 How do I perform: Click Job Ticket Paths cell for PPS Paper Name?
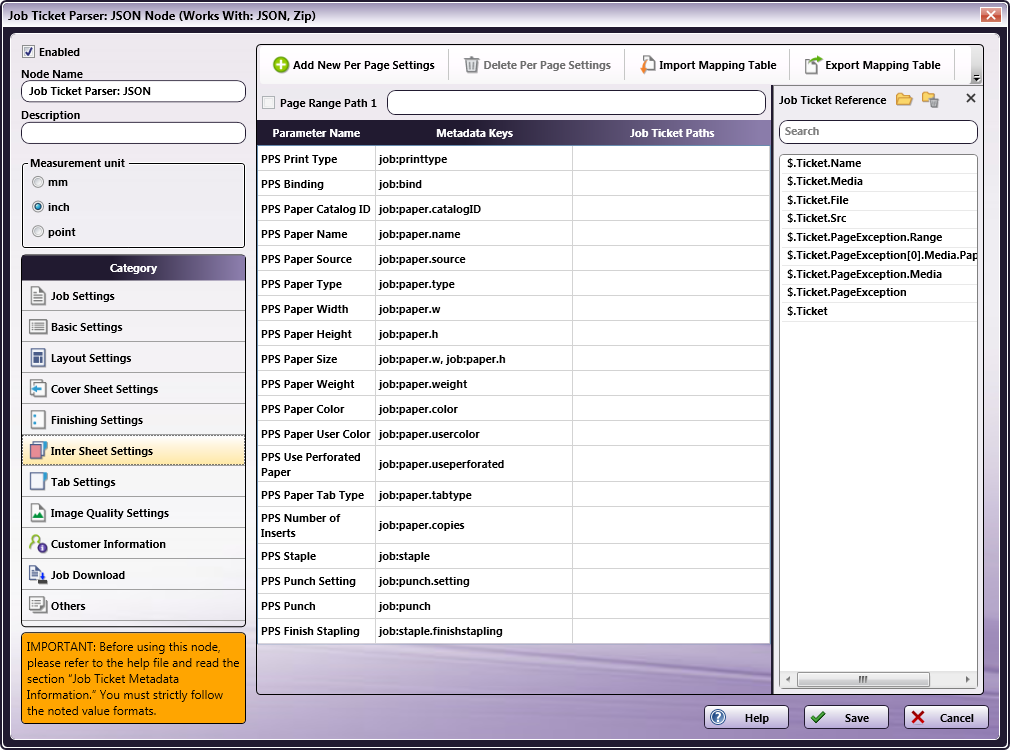click(x=671, y=234)
